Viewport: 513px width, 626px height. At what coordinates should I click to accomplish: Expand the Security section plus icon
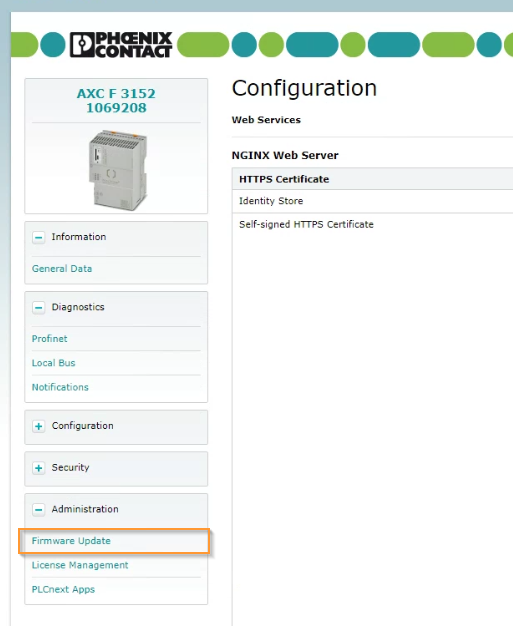39,468
